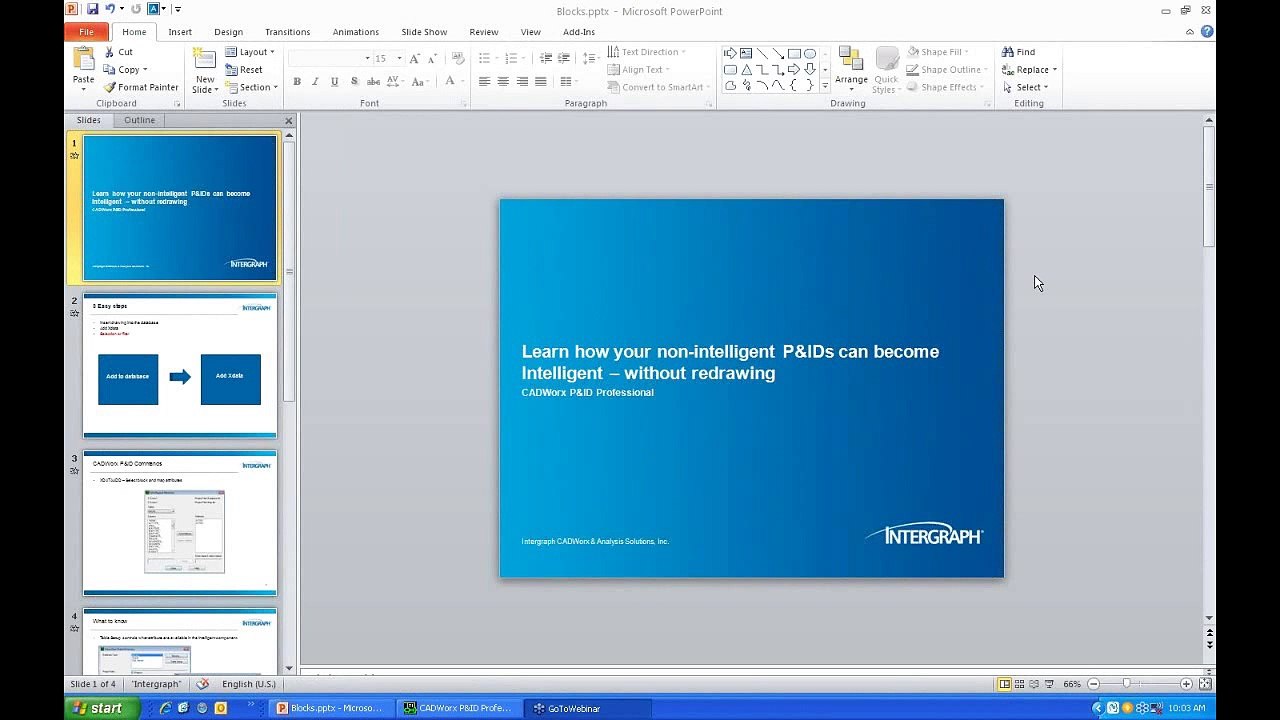The width and height of the screenshot is (1280, 720).
Task: Toggle Strikethrough formatting
Action: 373,81
